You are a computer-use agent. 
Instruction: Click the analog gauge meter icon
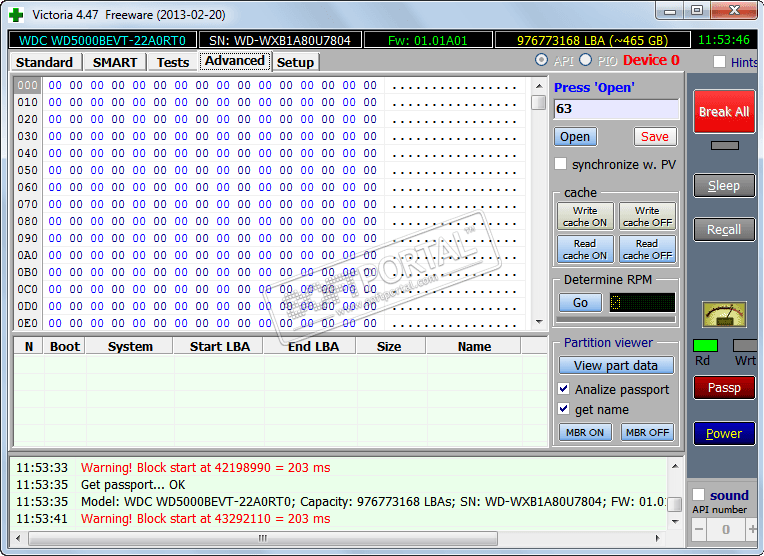[724, 314]
